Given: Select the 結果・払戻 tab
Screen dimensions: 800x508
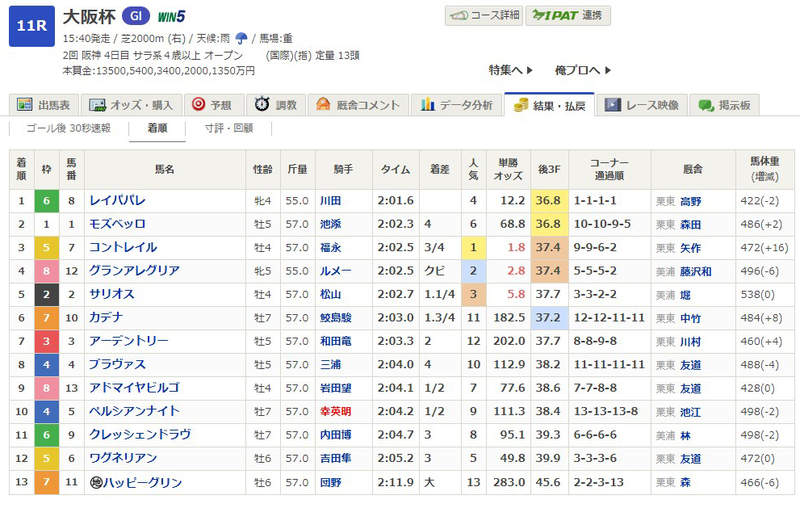Looking at the screenshot, I should (x=549, y=105).
